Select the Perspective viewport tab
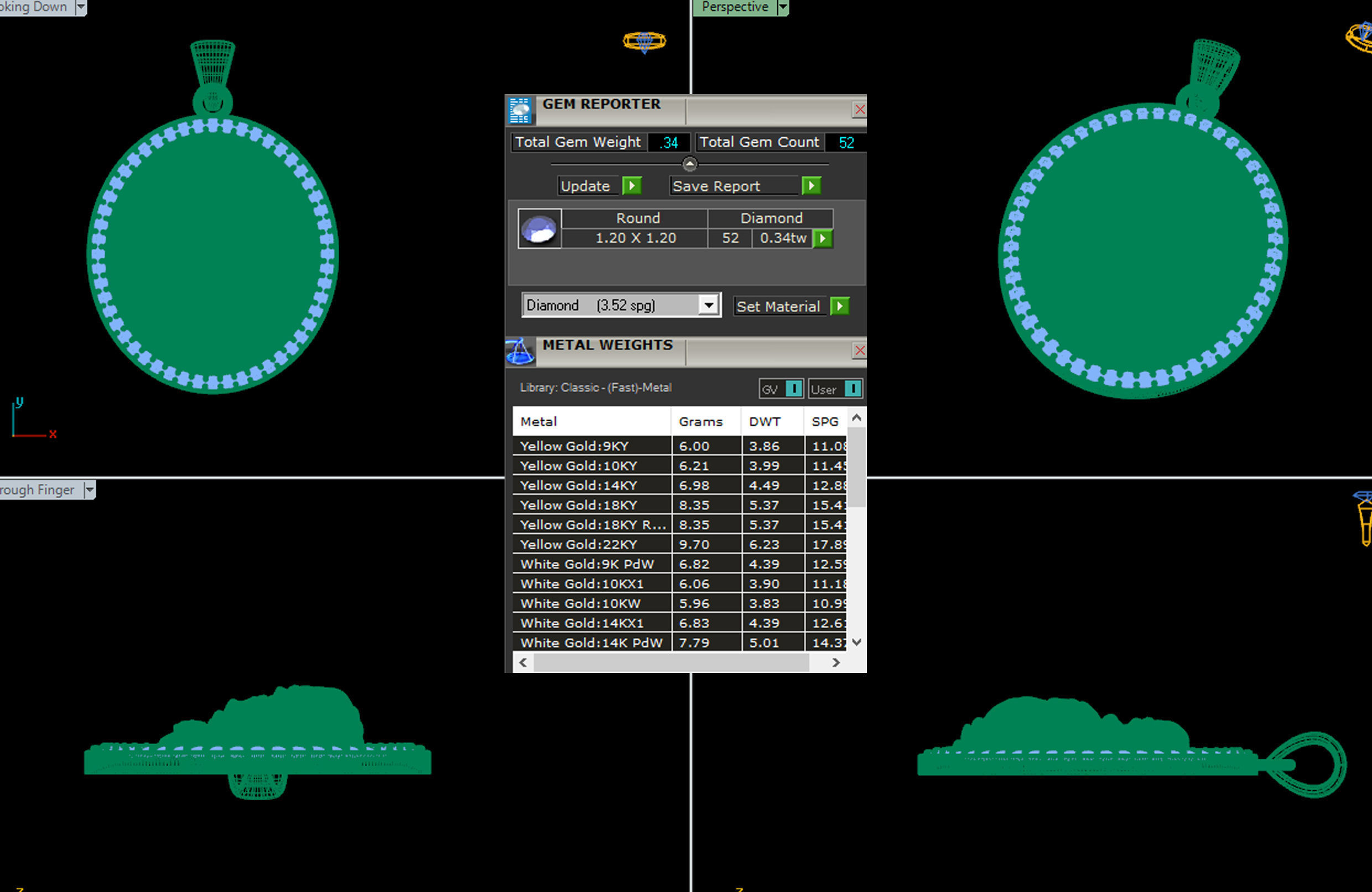 pyautogui.click(x=735, y=8)
